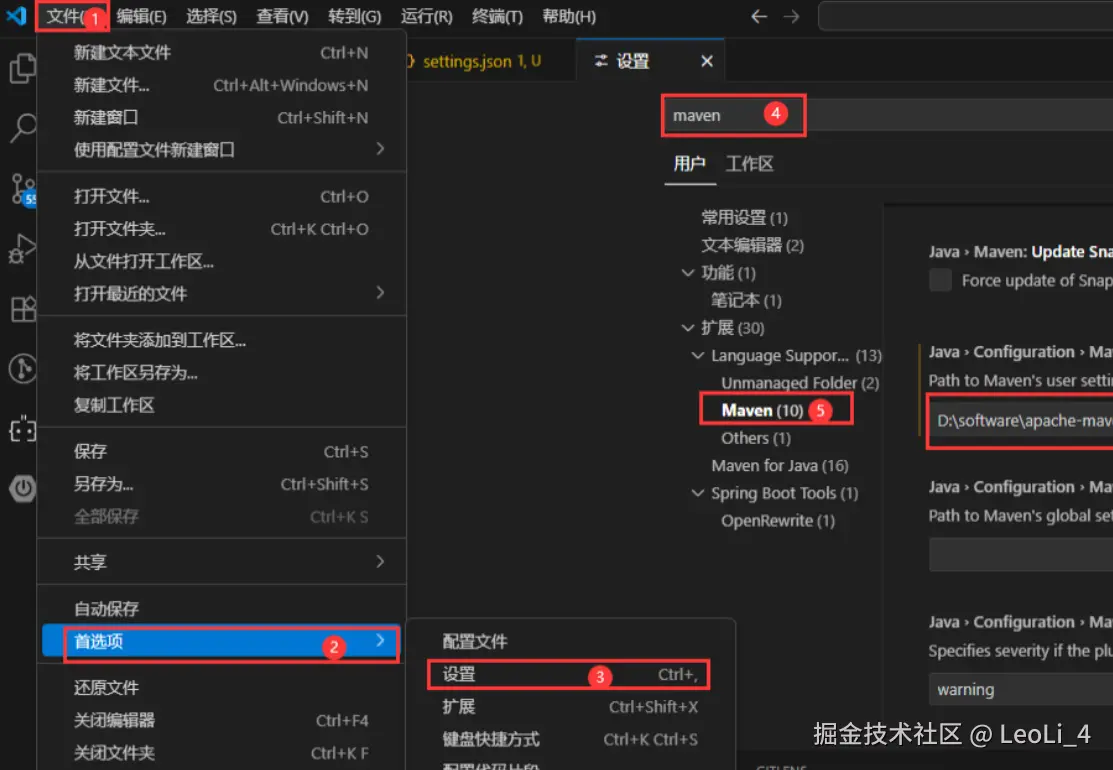Open the Extensions blocks icon

(22, 309)
